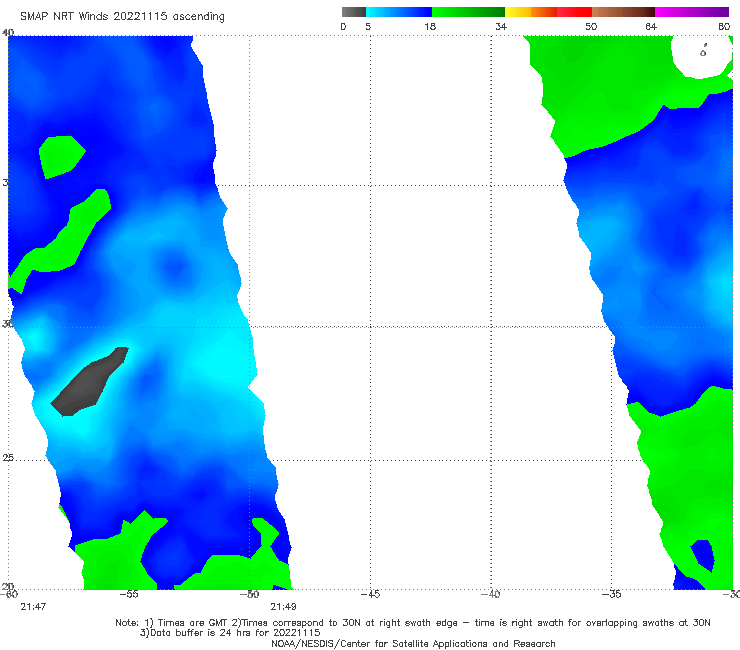This screenshot has width=740, height=650.
Task: Select the cyan-blue 5–18 colorbar segment
Action: point(399,12)
